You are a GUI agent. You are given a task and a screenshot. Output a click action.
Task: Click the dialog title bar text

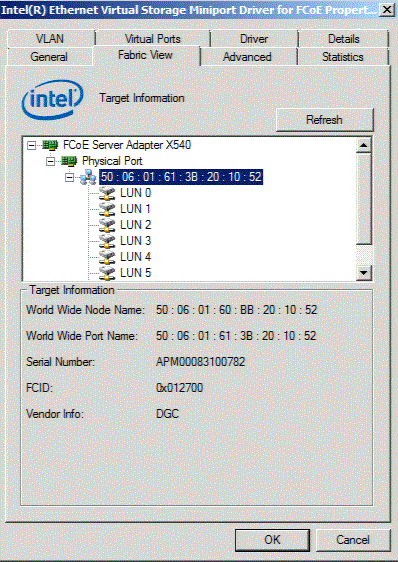tap(189, 9)
